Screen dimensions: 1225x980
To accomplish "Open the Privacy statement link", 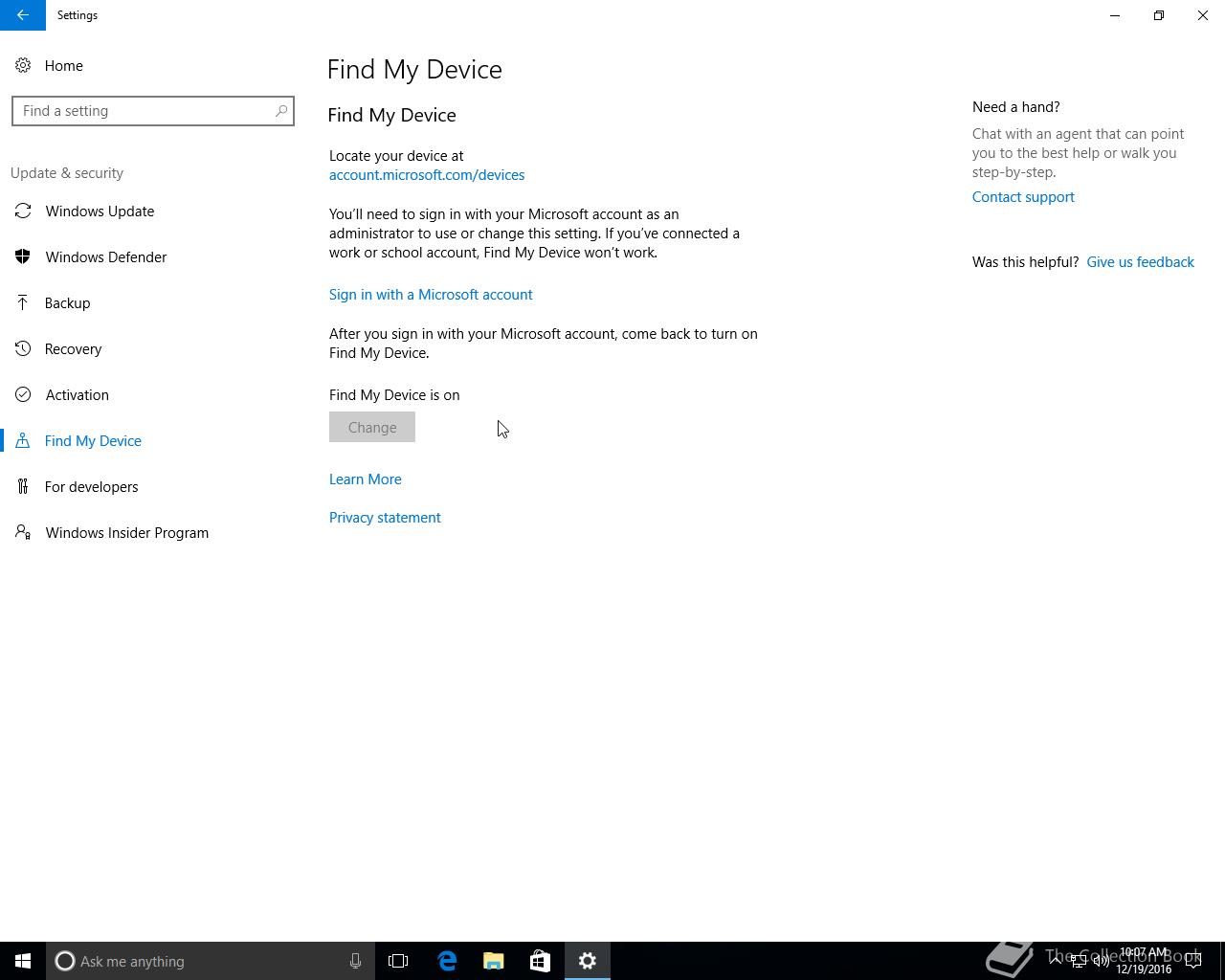I will pyautogui.click(x=385, y=518).
